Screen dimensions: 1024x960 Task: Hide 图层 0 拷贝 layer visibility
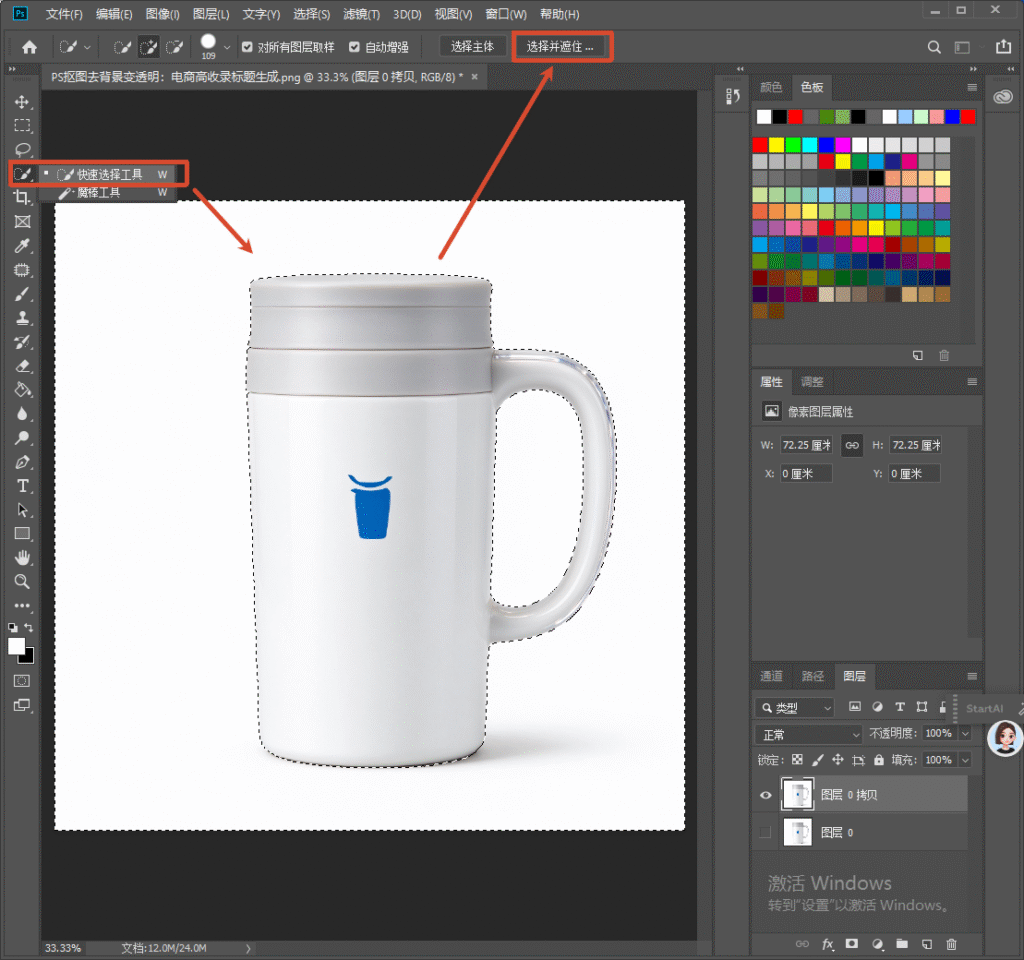coord(765,795)
